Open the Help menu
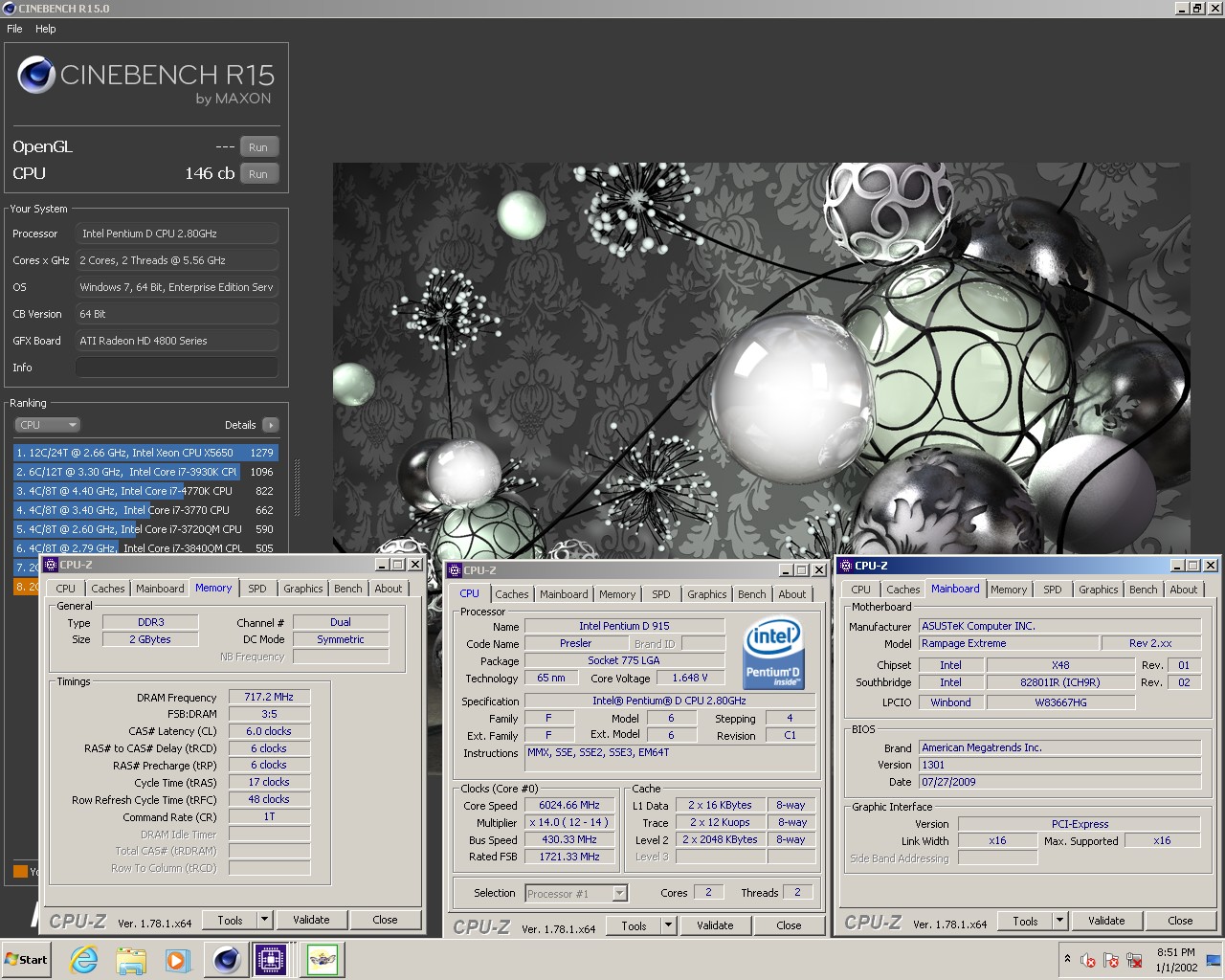The height and width of the screenshot is (980, 1225). [46, 29]
